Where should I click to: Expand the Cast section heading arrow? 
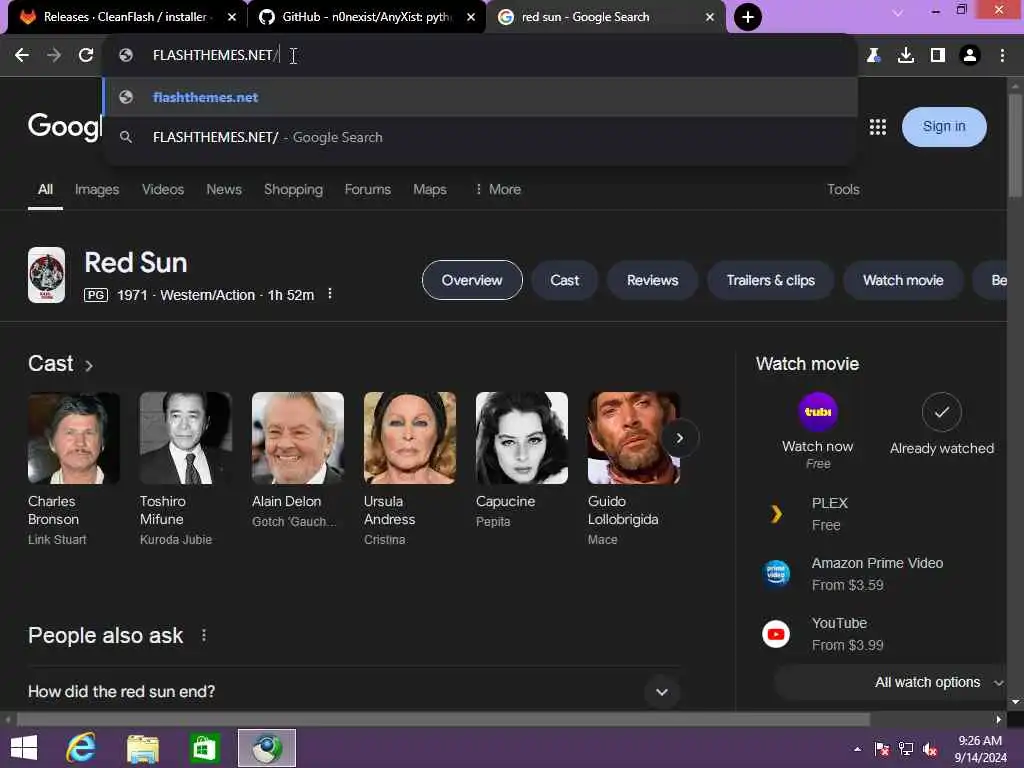pyautogui.click(x=89, y=366)
